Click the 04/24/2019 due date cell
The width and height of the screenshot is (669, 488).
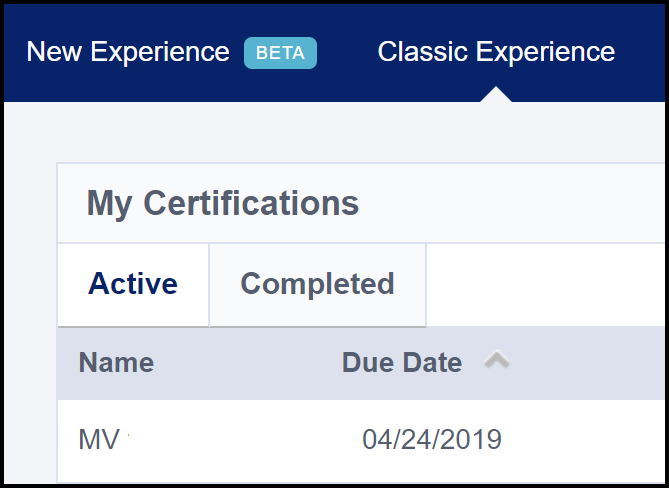tap(432, 439)
